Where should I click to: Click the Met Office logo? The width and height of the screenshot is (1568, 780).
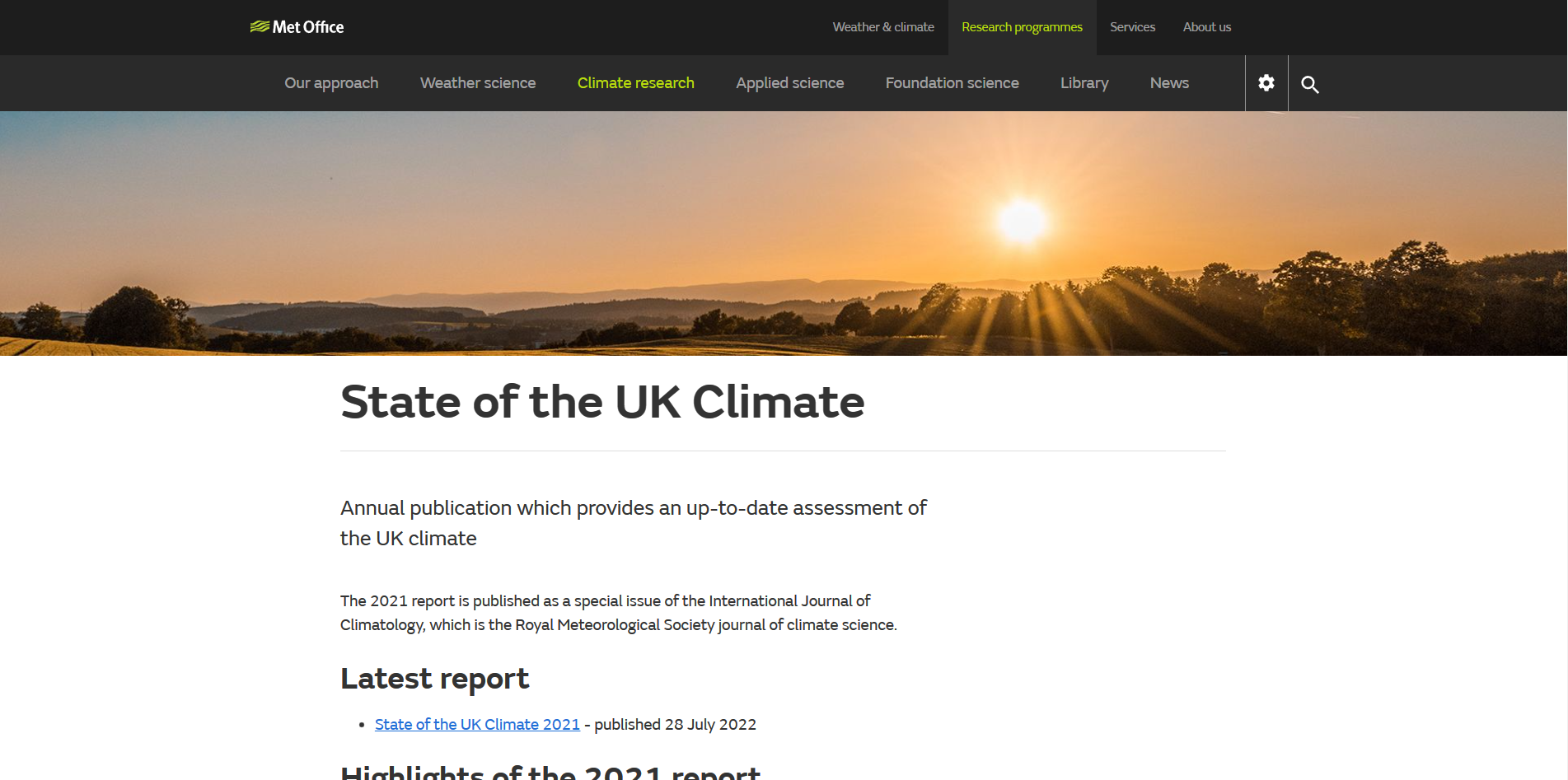click(x=297, y=27)
